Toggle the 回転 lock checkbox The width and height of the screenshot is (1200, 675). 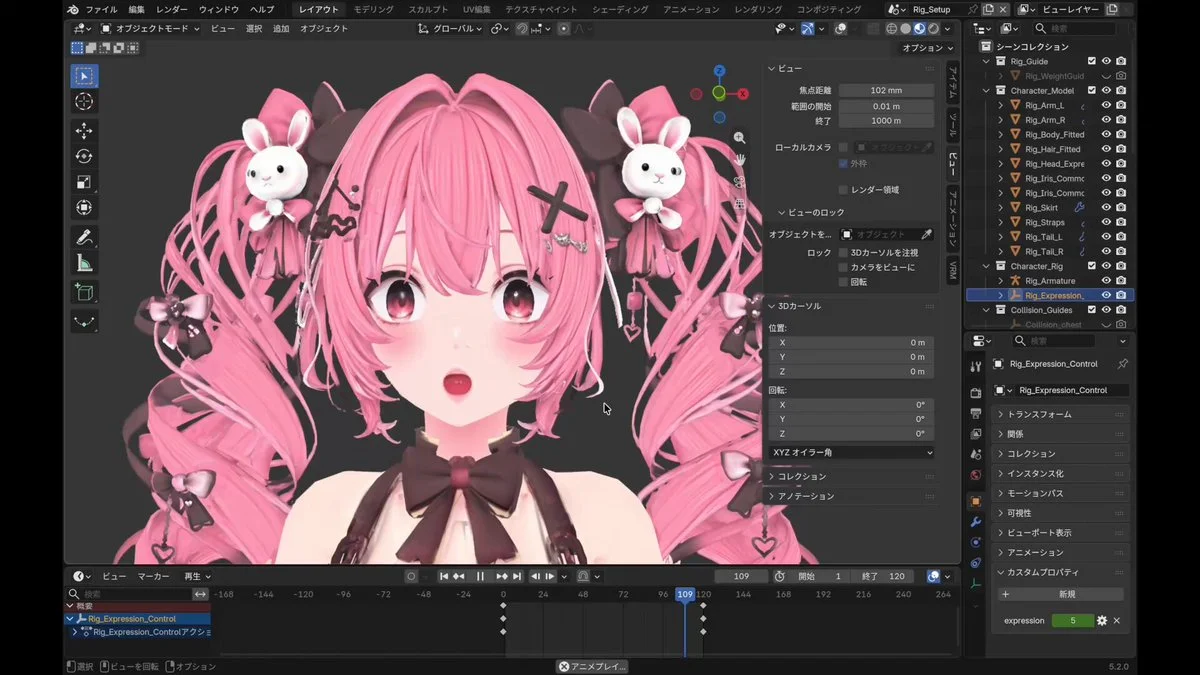click(x=843, y=282)
